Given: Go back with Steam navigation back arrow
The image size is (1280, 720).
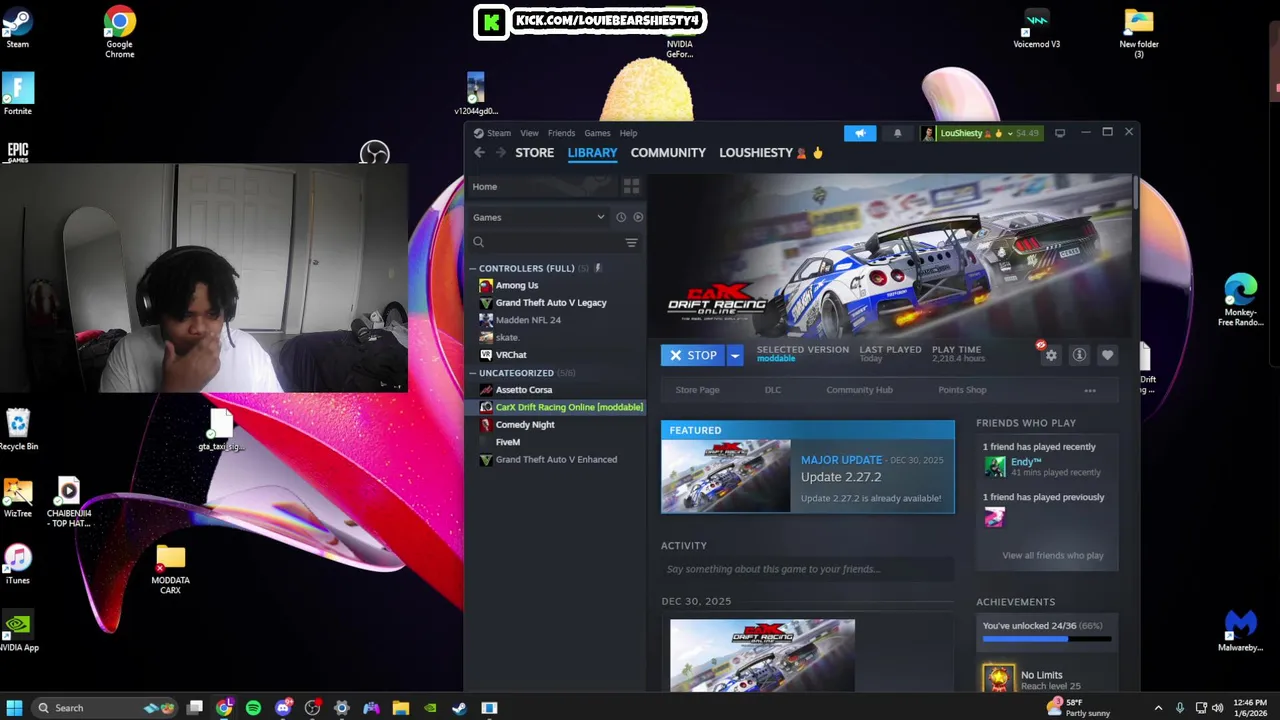Looking at the screenshot, I should [x=479, y=153].
